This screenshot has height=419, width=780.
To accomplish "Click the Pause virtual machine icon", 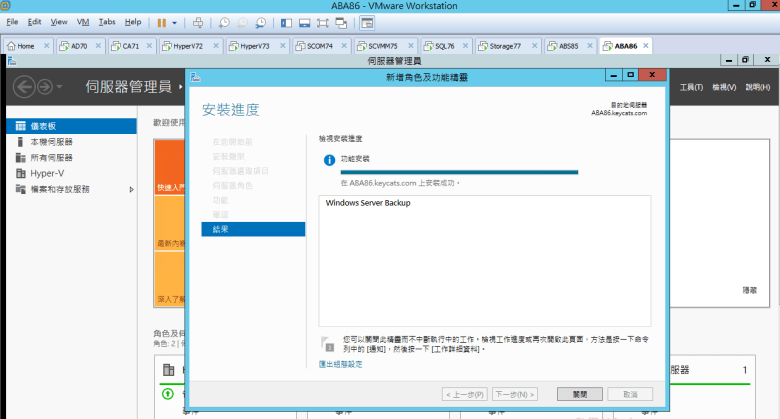I will 162,22.
